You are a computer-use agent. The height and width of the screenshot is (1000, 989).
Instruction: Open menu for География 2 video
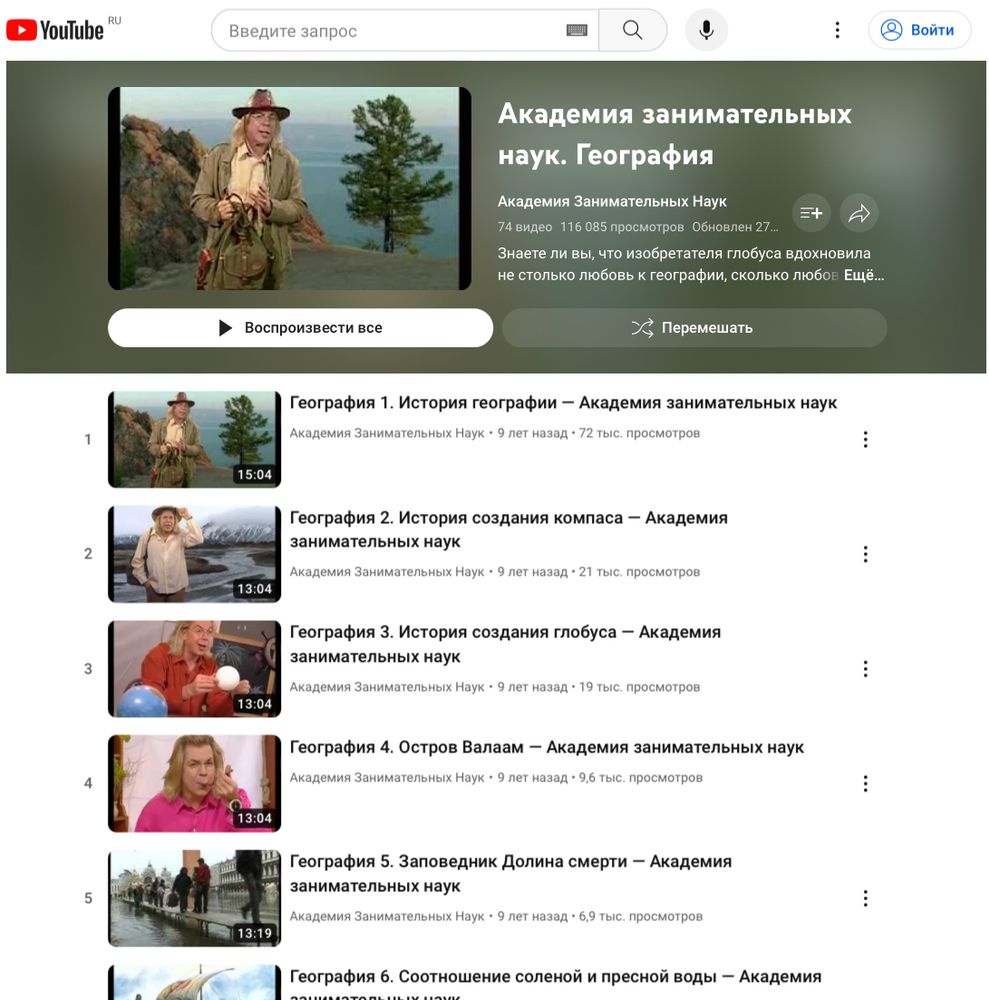coord(865,554)
